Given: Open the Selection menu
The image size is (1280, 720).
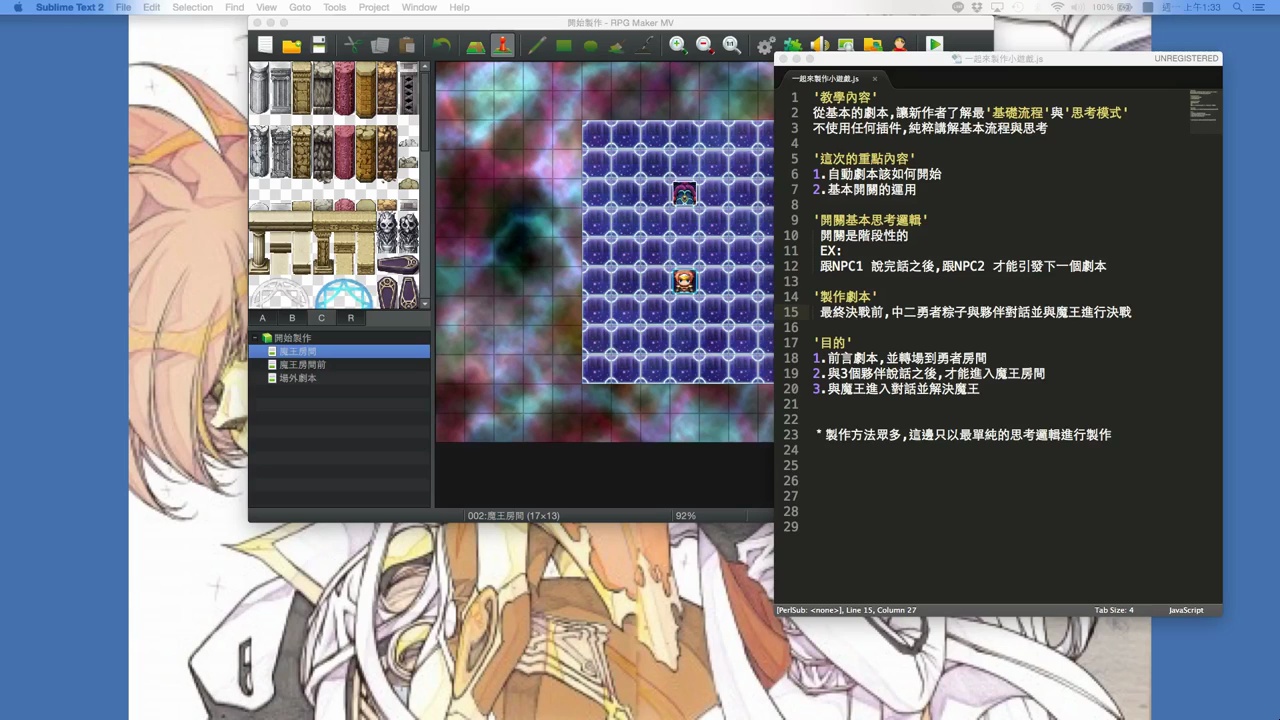Looking at the screenshot, I should coord(192,7).
